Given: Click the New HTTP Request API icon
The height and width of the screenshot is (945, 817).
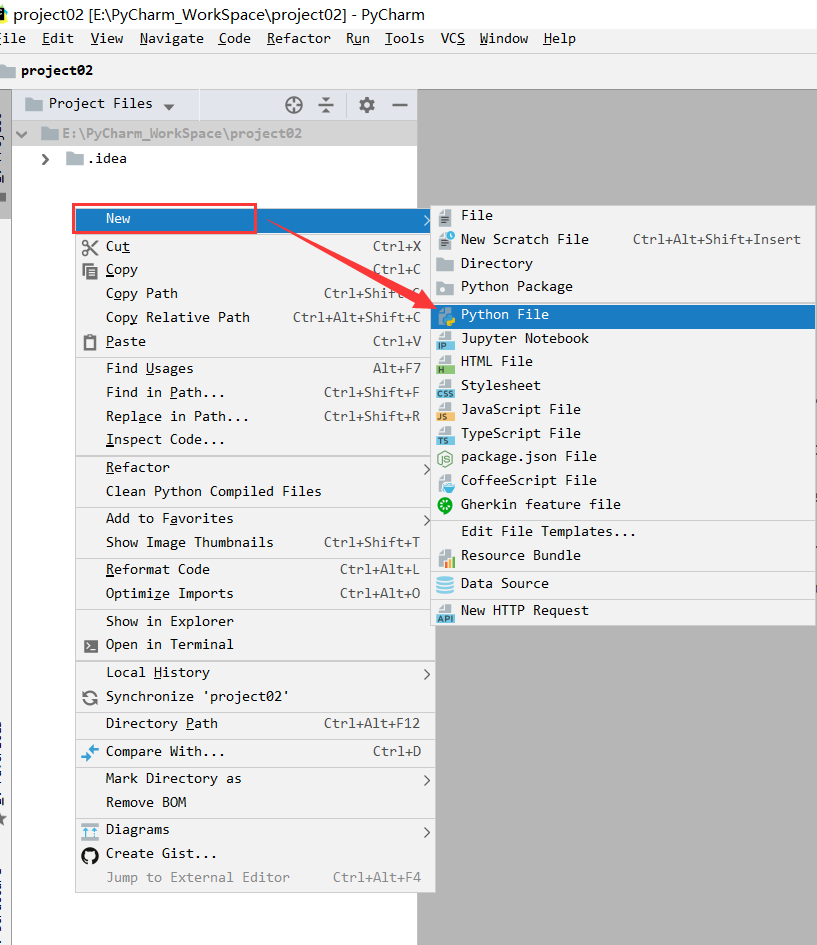Looking at the screenshot, I should click(x=445, y=613).
